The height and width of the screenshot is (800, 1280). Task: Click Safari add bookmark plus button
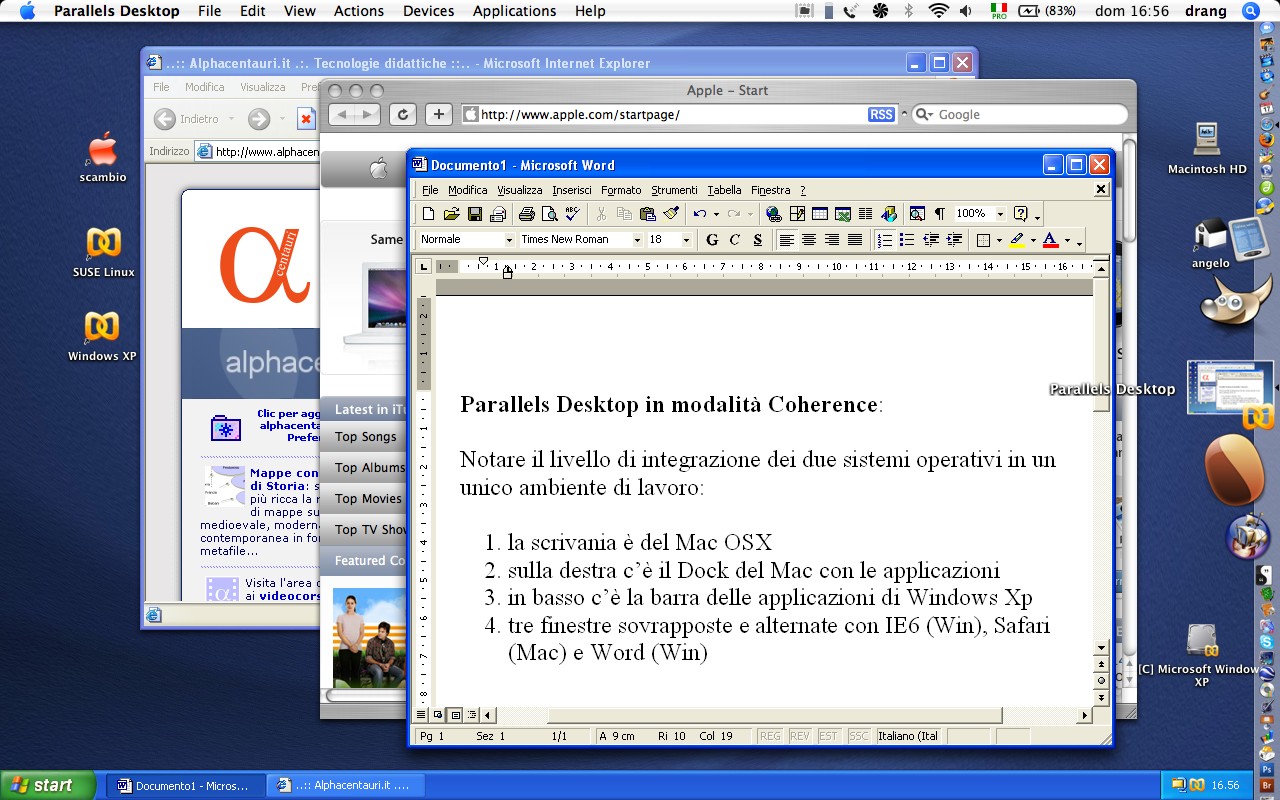point(439,114)
